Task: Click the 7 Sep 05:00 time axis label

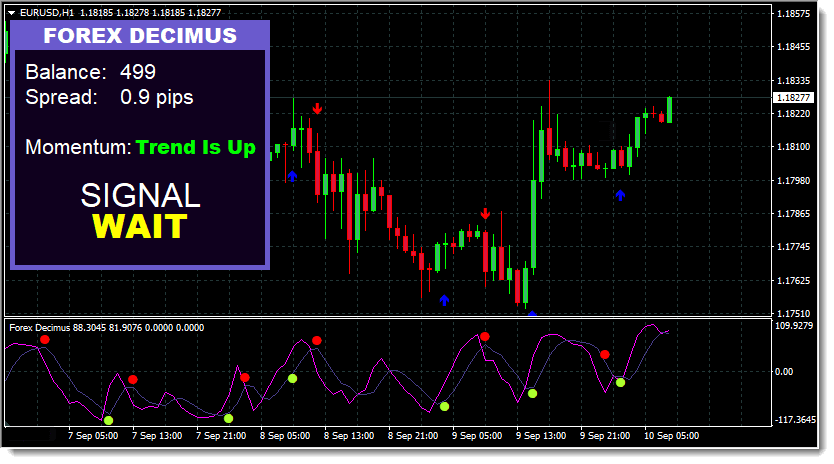Action: point(93,436)
